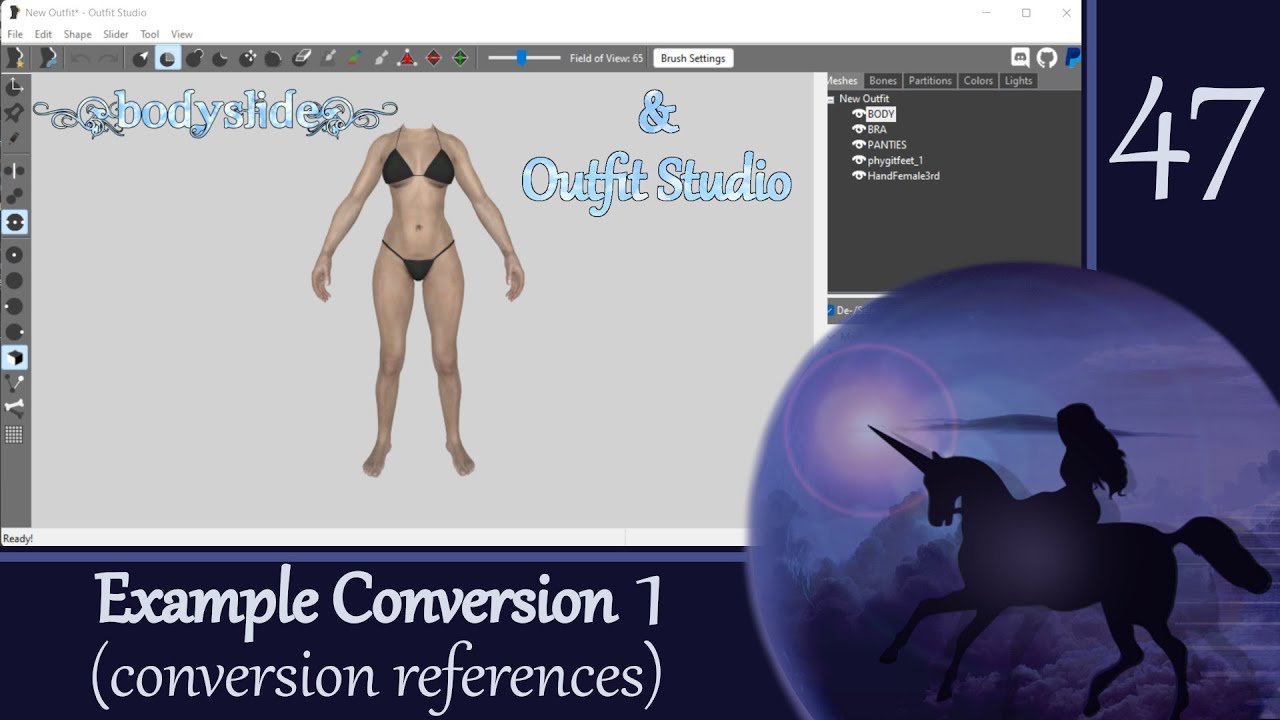Open the Shape menu
The width and height of the screenshot is (1280, 720).
(77, 34)
